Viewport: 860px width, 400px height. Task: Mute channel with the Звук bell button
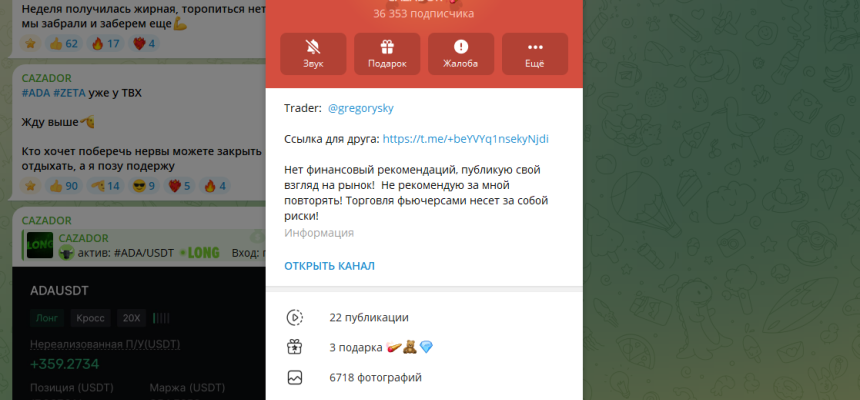pyautogui.click(x=313, y=54)
